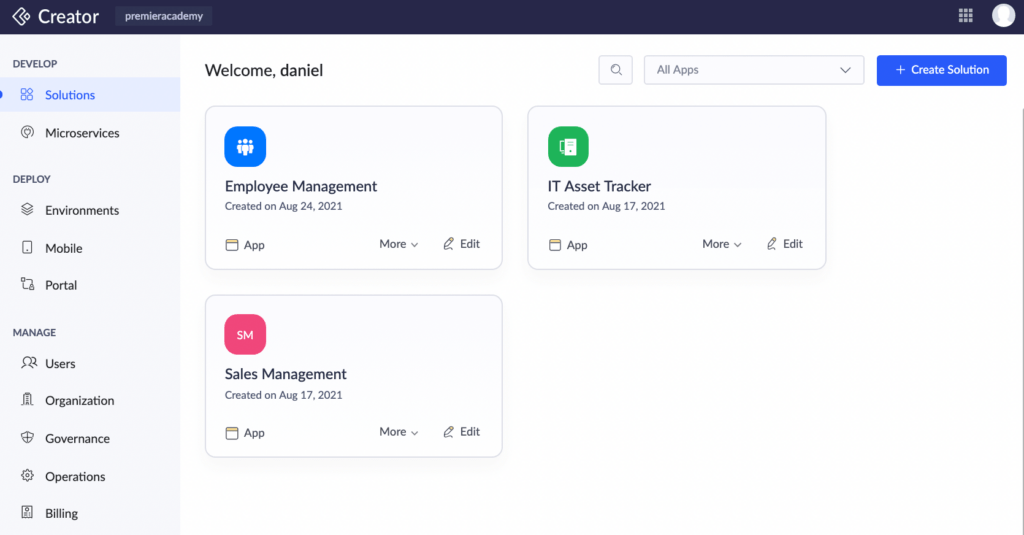Click the search magnifier icon
Image resolution: width=1024 pixels, height=535 pixels.
click(x=616, y=70)
